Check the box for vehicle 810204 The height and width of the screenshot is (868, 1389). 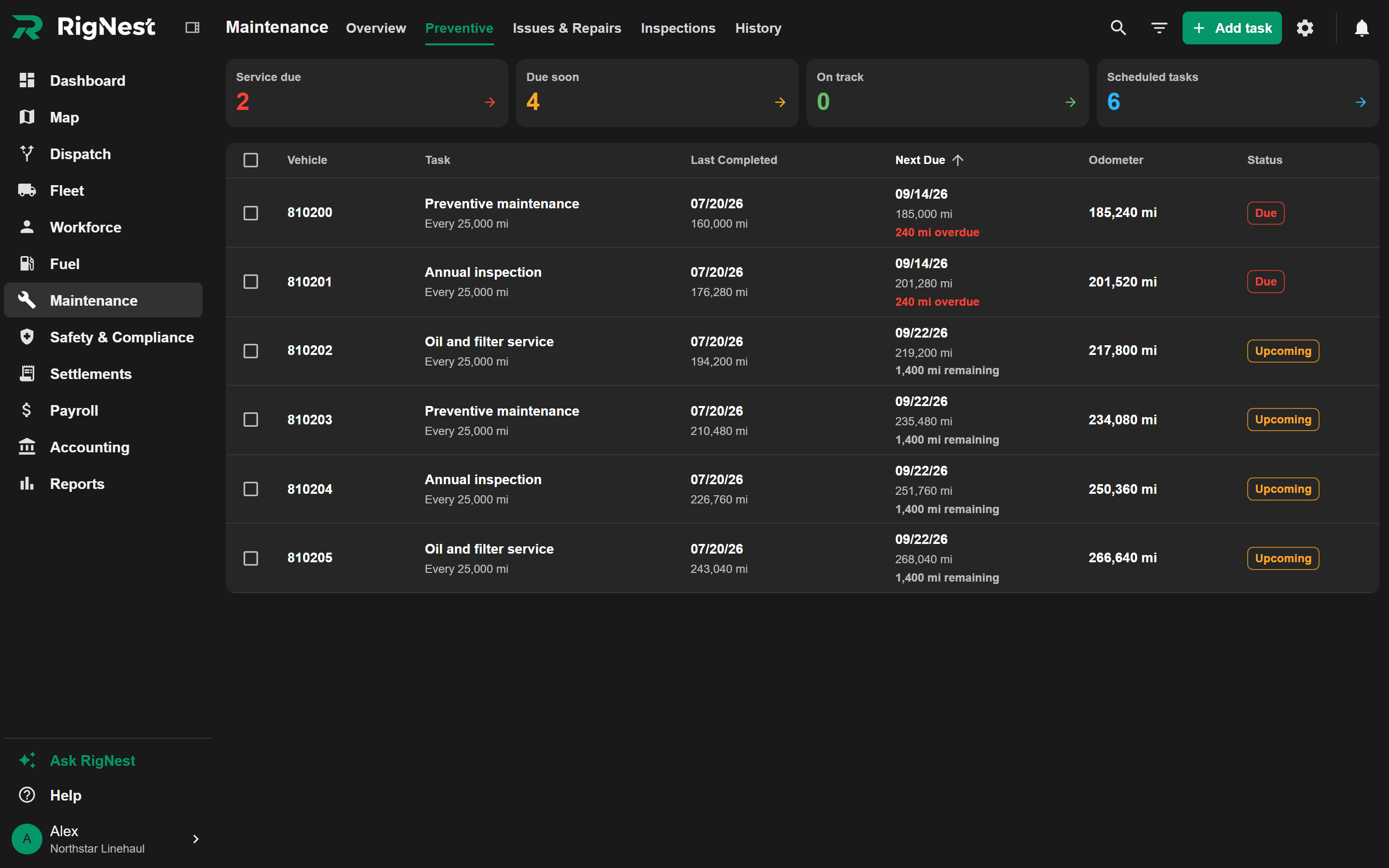251,489
